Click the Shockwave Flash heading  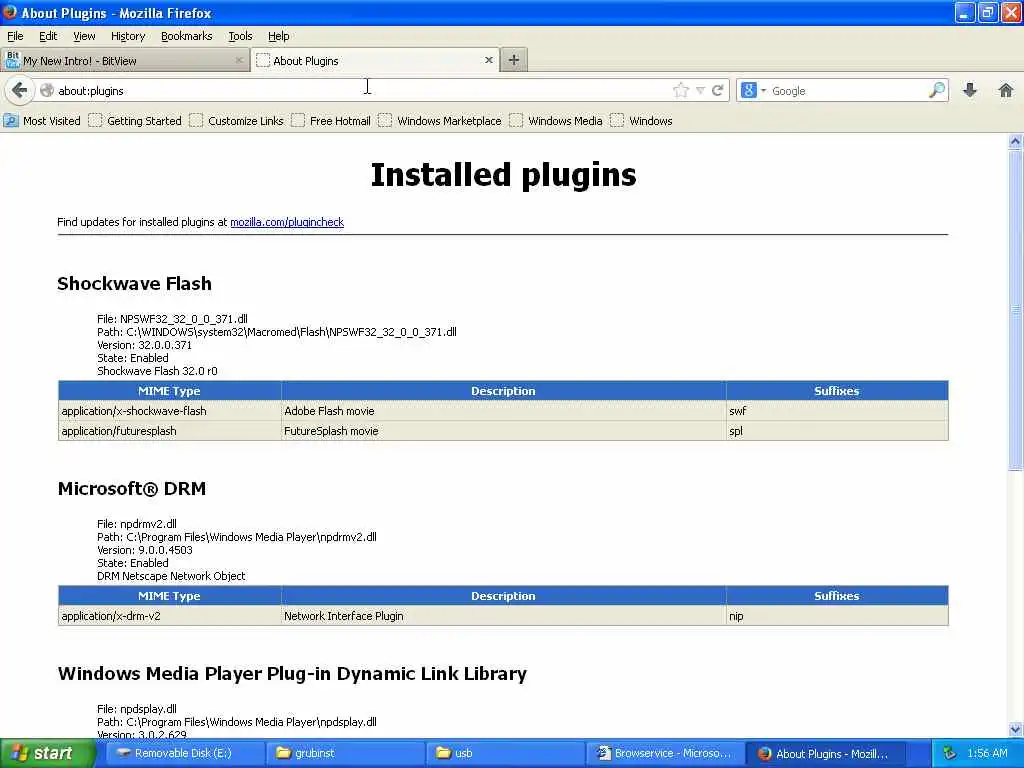[135, 283]
